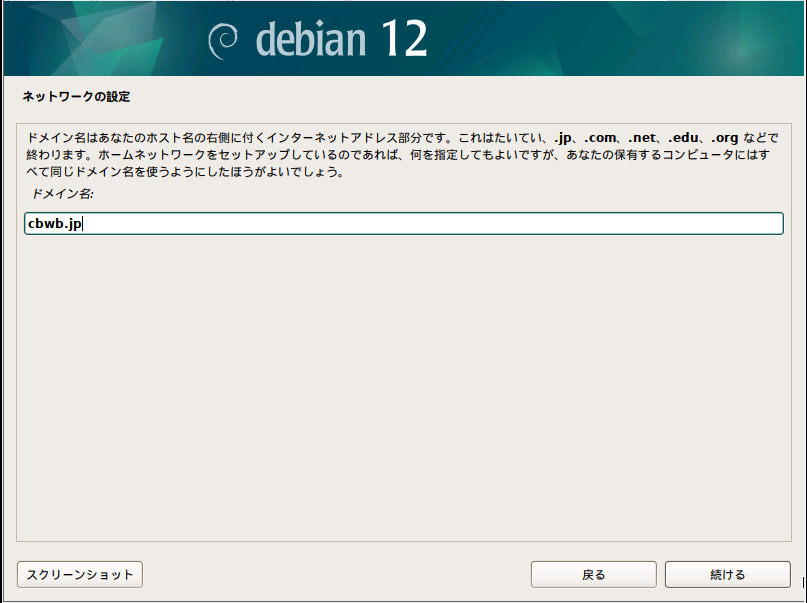The image size is (807, 603).
Task: Click the ドメイン名 input field
Action: 404,224
